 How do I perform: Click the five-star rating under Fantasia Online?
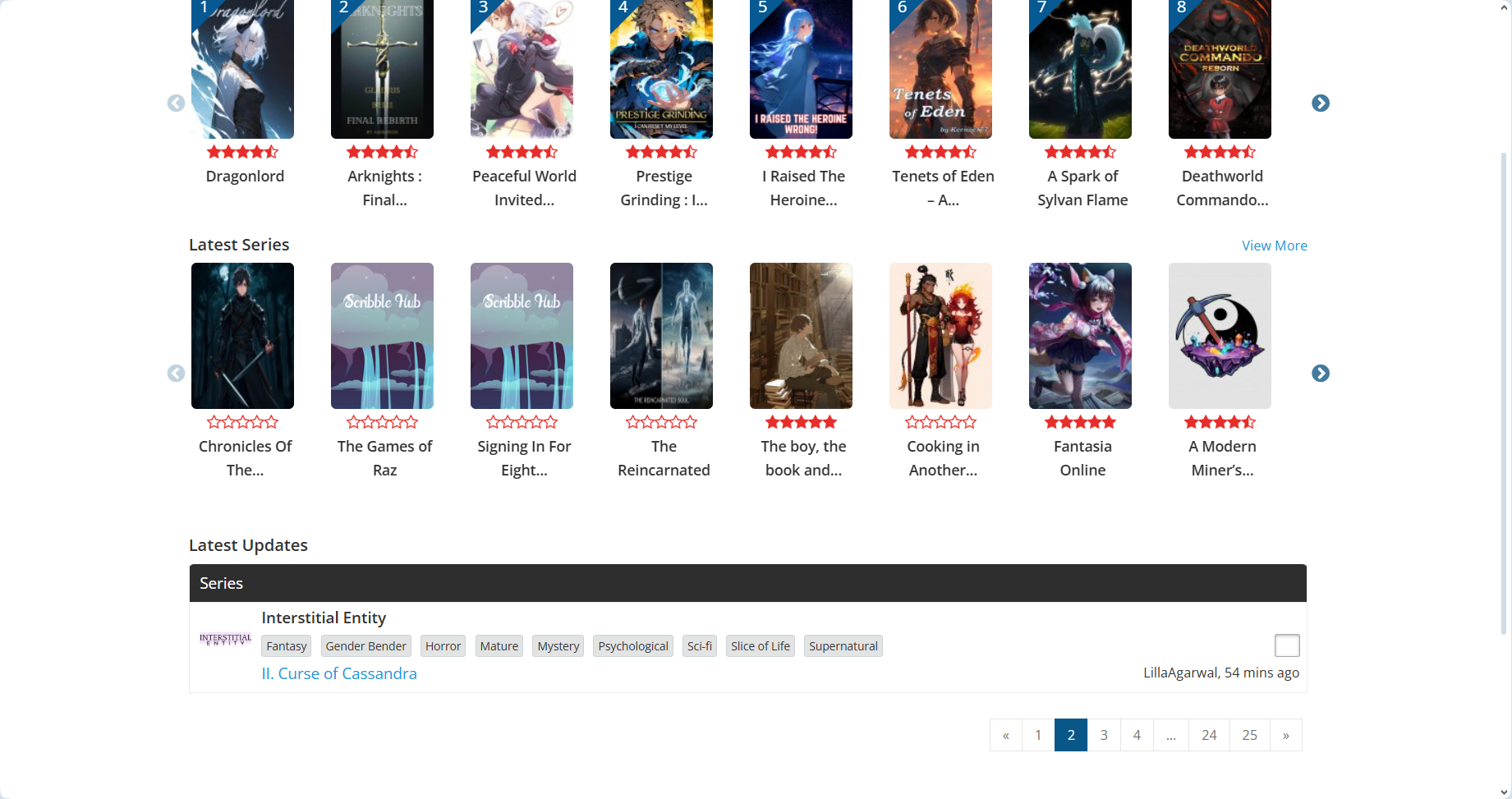[1080, 421]
